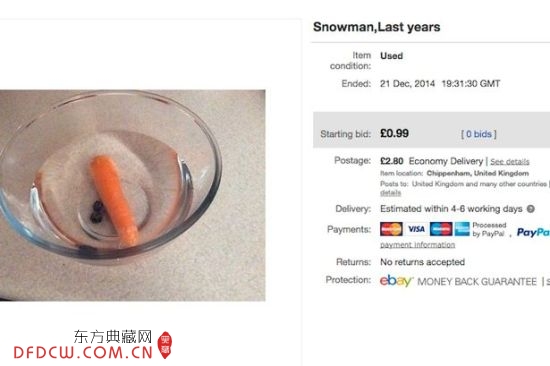The height and width of the screenshot is (366, 550).
Task: Click the American Express card icon
Action: [x=462, y=229]
